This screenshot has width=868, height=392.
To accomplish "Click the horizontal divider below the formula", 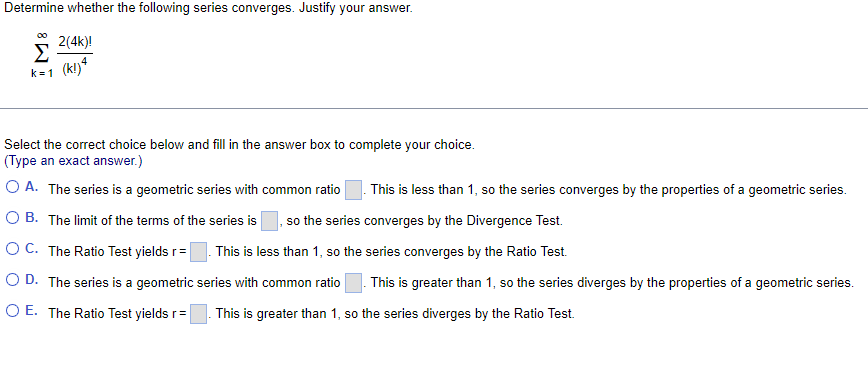I will pos(434,109).
